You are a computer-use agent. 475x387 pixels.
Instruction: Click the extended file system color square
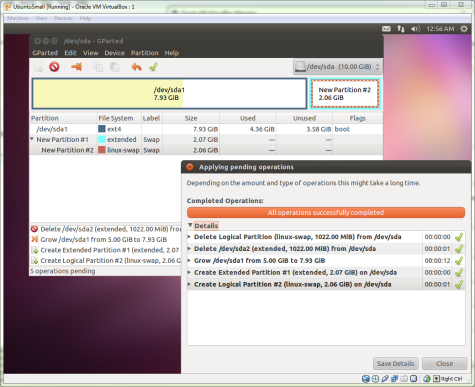coord(102,139)
